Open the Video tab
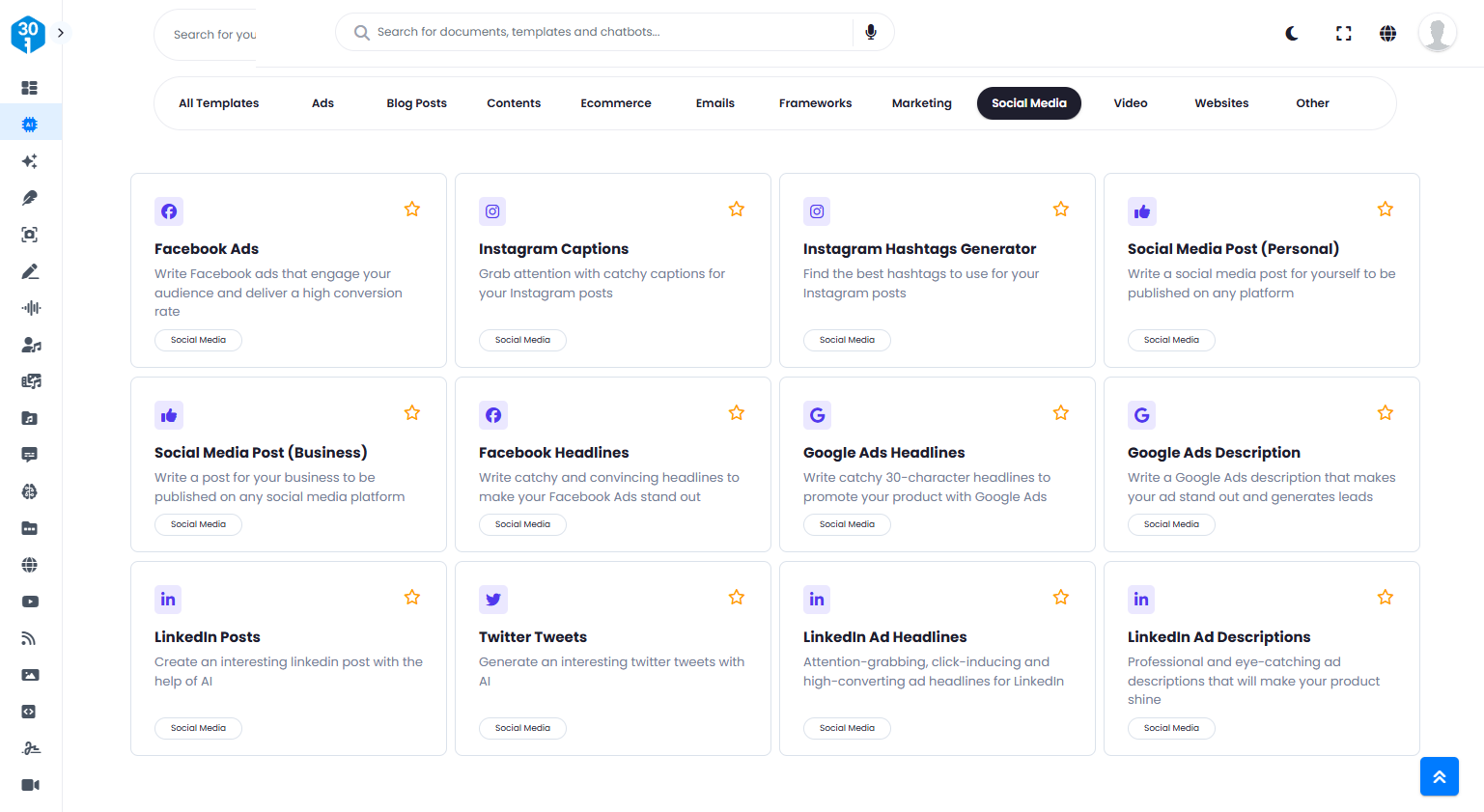 point(1131,103)
